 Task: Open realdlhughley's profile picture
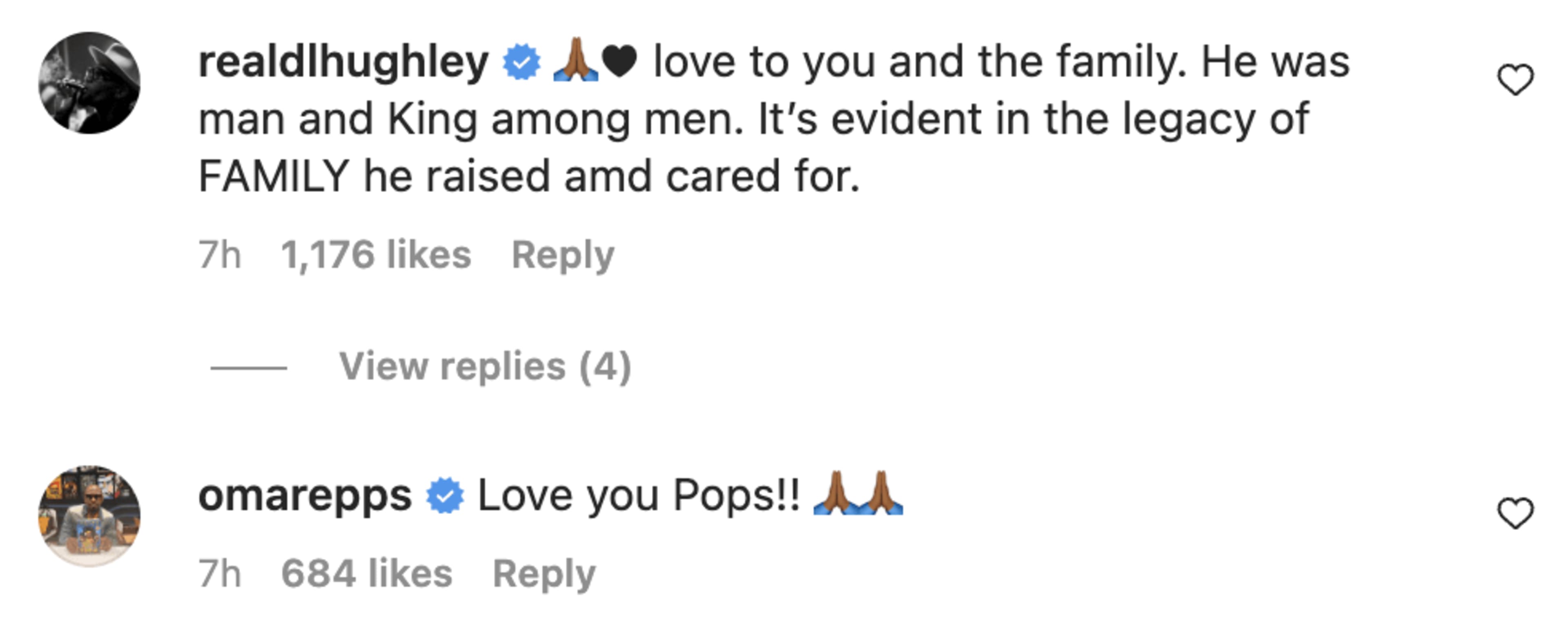pos(89,83)
